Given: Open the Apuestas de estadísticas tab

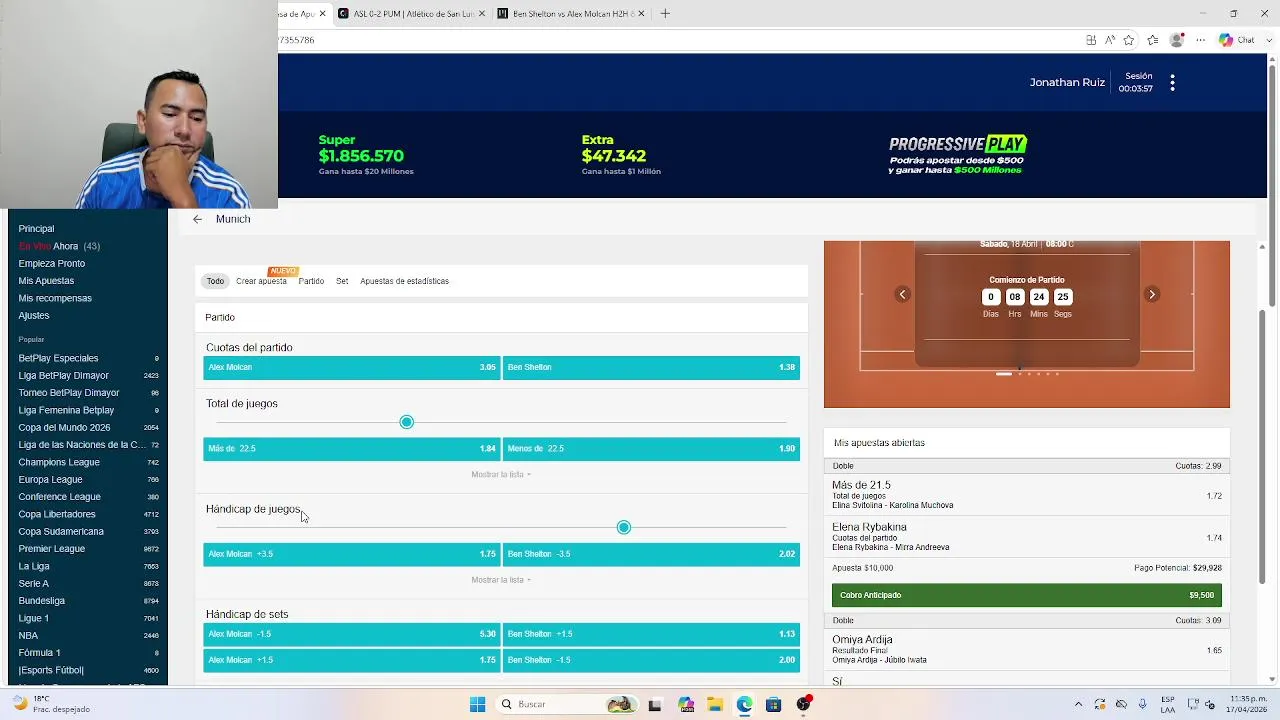Looking at the screenshot, I should click(404, 281).
